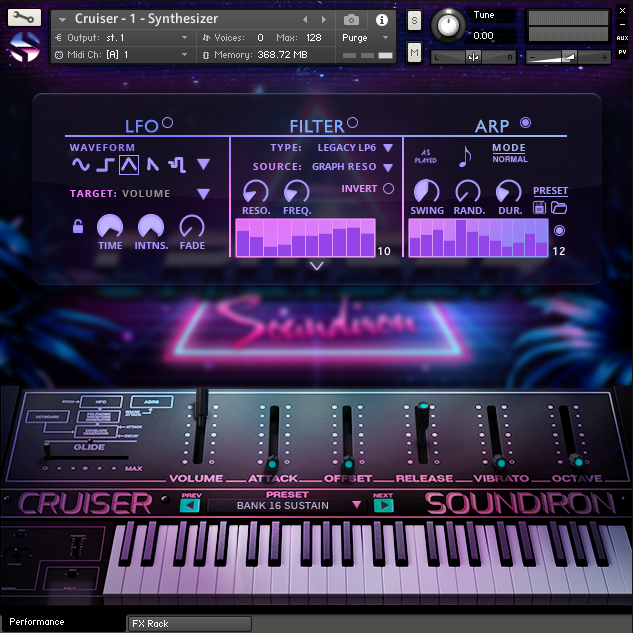Image resolution: width=633 pixels, height=633 pixels.
Task: Open the LFO TARGET dropdown arrow
Action: [x=203, y=194]
